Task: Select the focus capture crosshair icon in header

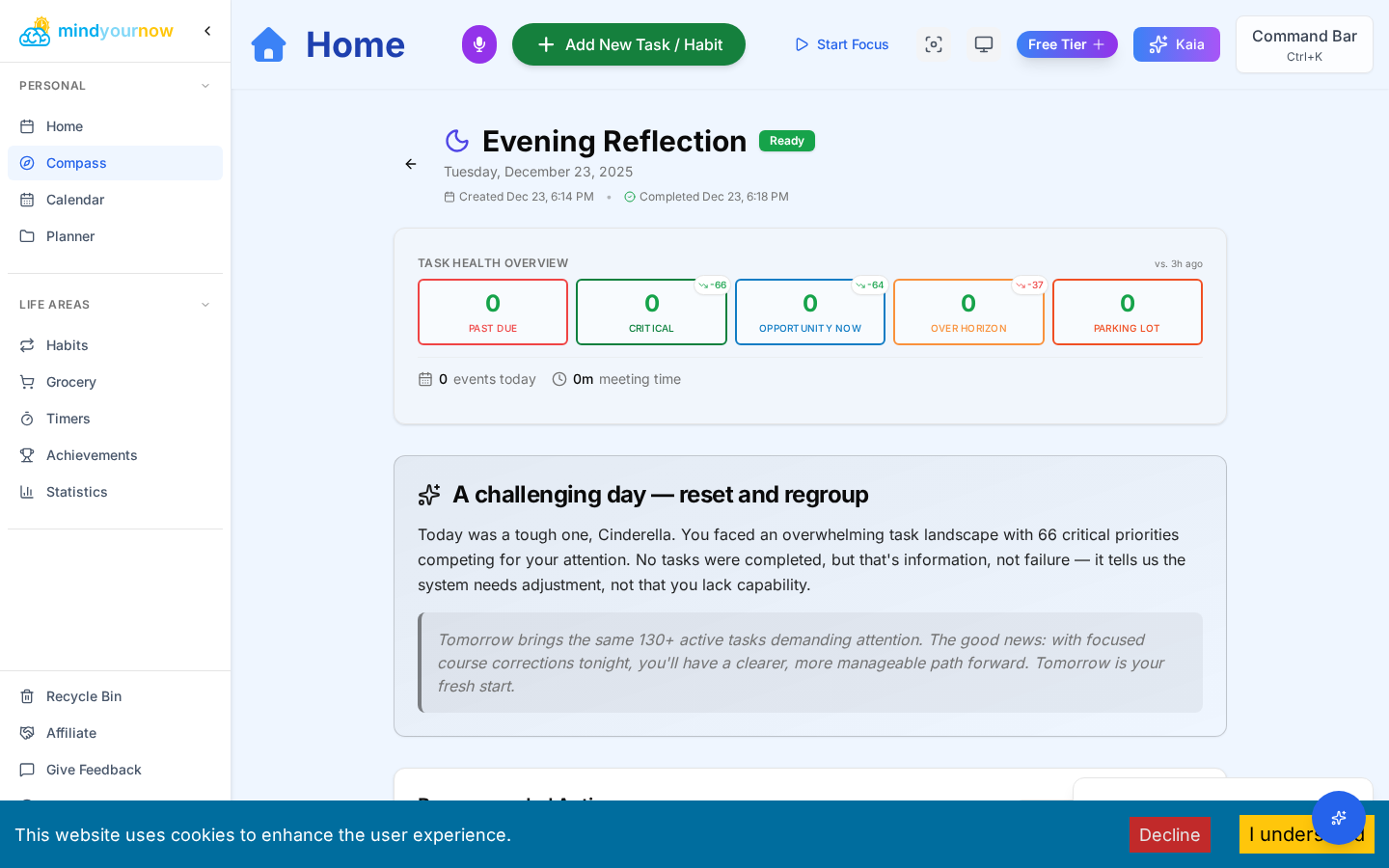Action: [933, 43]
